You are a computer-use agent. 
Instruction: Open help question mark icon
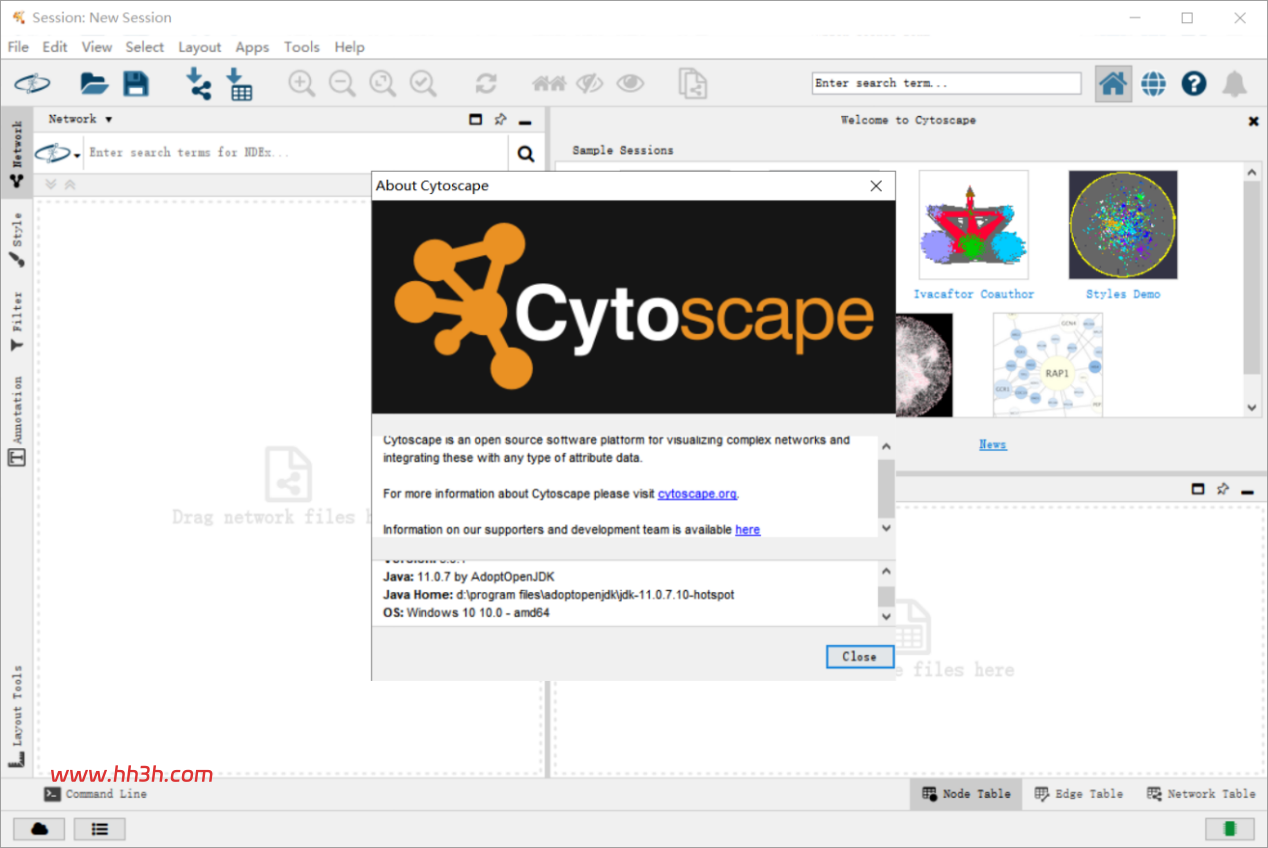point(1194,83)
